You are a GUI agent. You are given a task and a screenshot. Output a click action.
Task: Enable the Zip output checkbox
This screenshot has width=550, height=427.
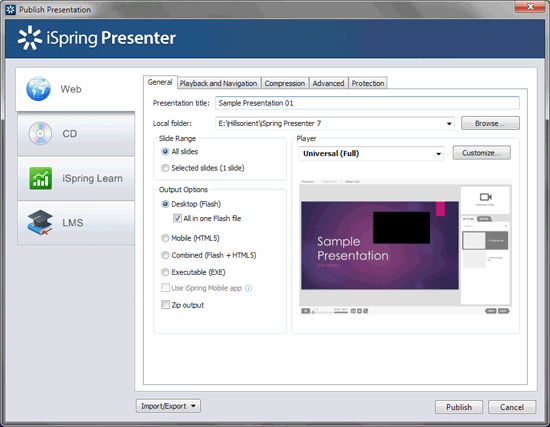[165, 305]
